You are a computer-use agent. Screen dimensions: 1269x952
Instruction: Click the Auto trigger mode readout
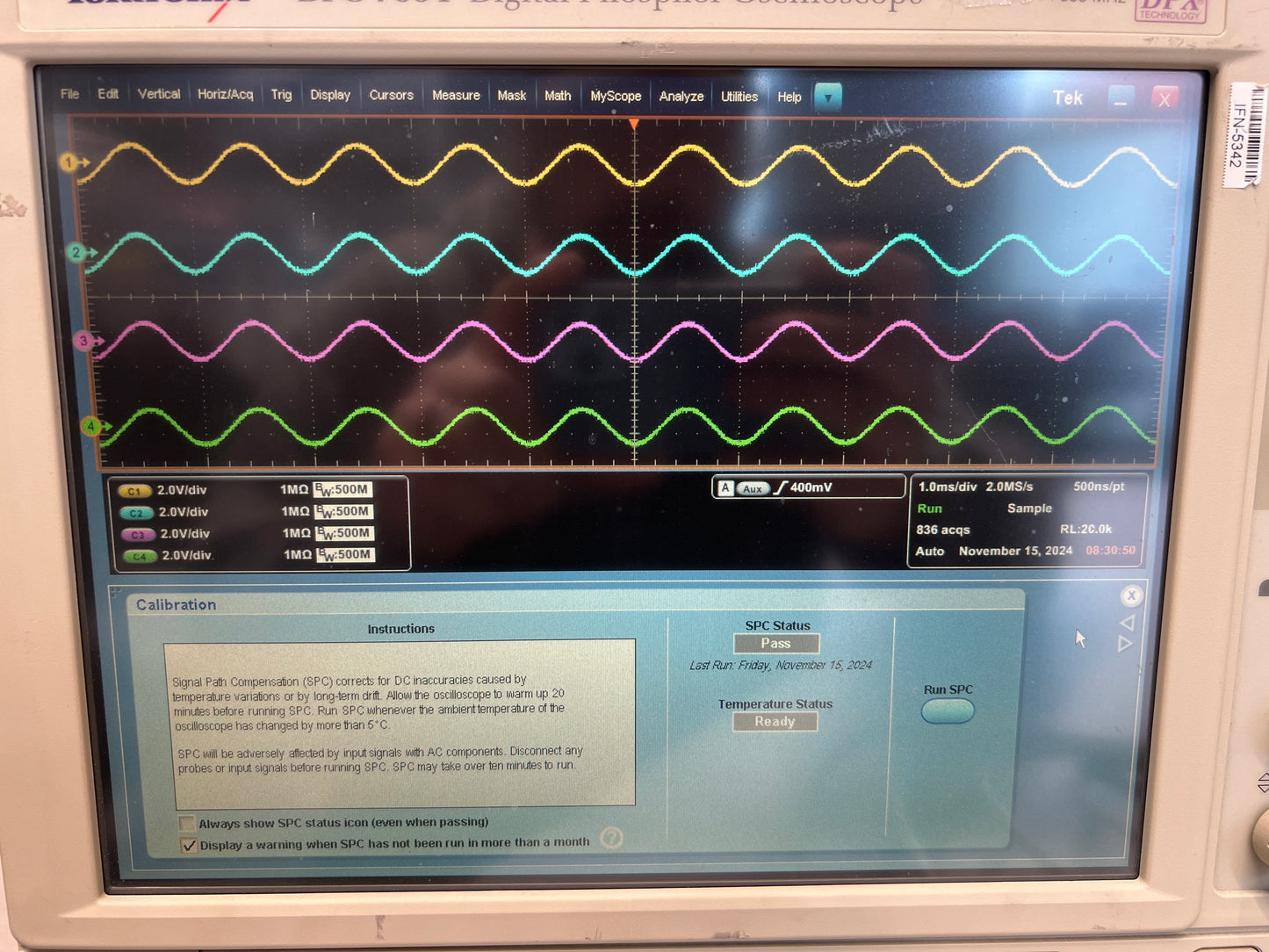click(930, 552)
